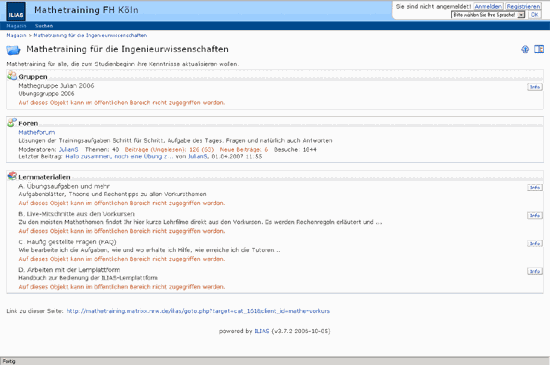Open the permanent page URL link
The width and height of the screenshot is (550, 365).
pos(198,311)
